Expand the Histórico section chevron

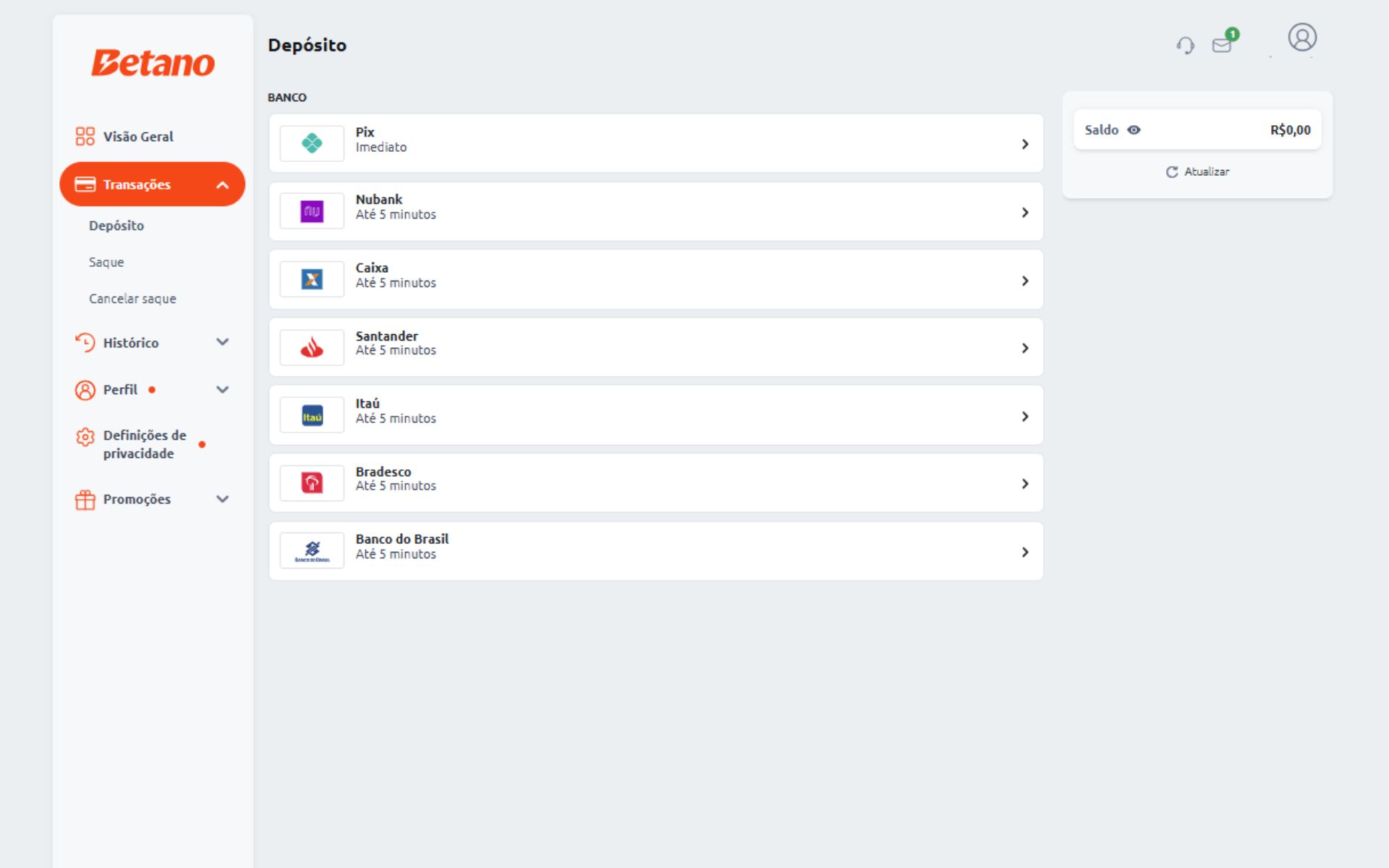point(222,342)
